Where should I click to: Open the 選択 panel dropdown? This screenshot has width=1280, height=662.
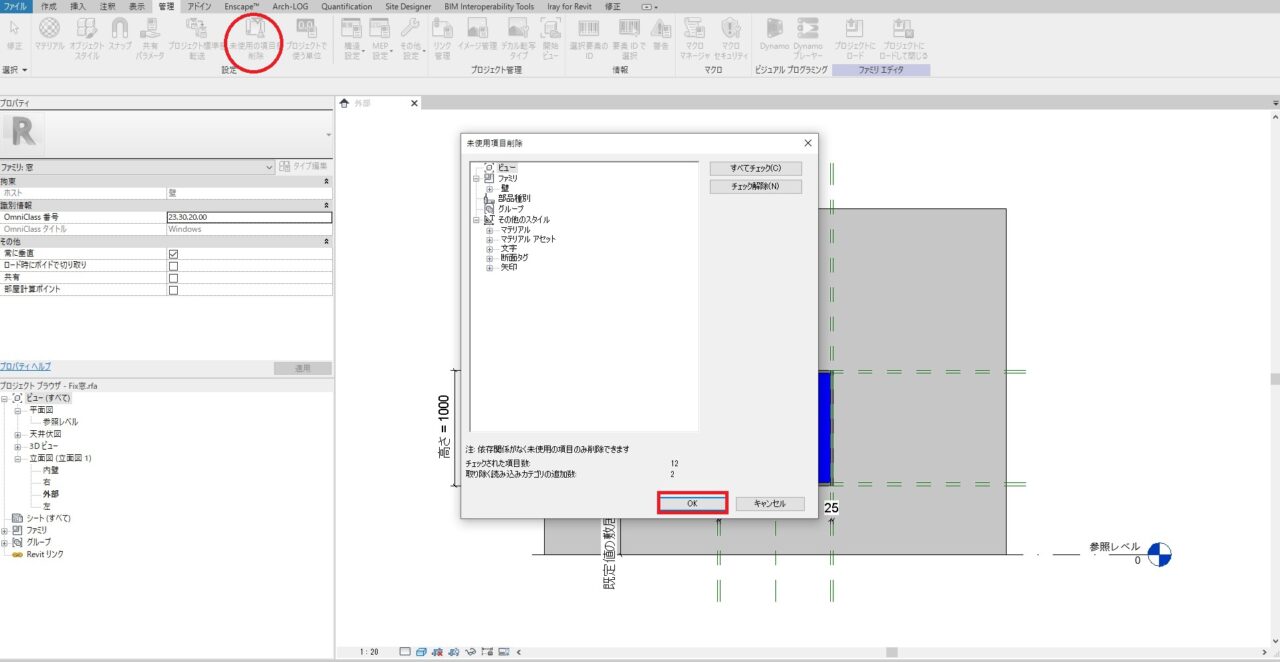coord(15,70)
